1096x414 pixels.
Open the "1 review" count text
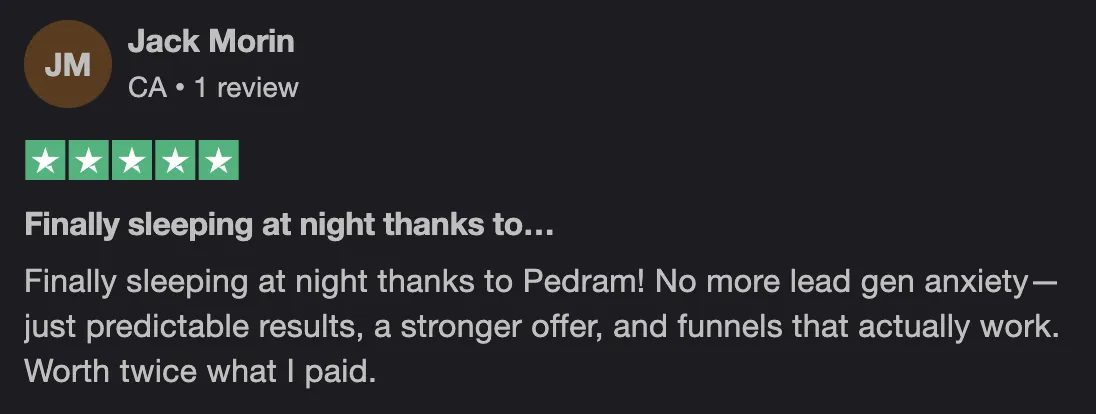pyautogui.click(x=246, y=88)
